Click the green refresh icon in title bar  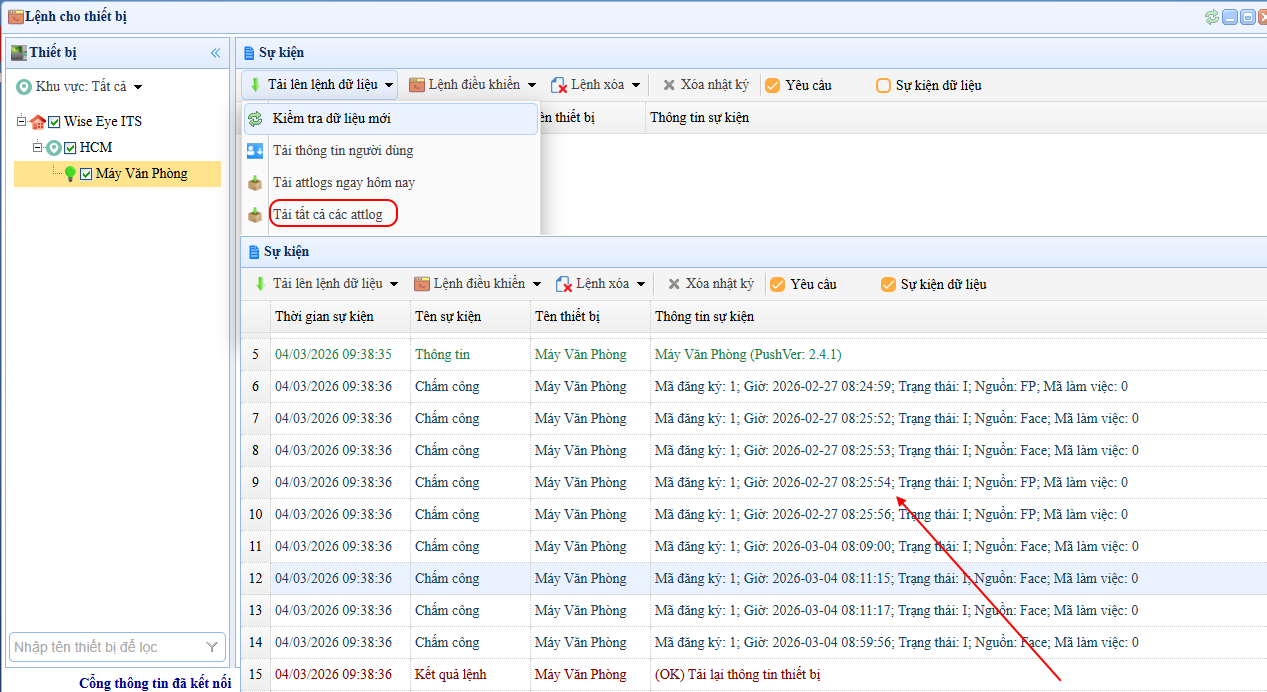pyautogui.click(x=1212, y=16)
